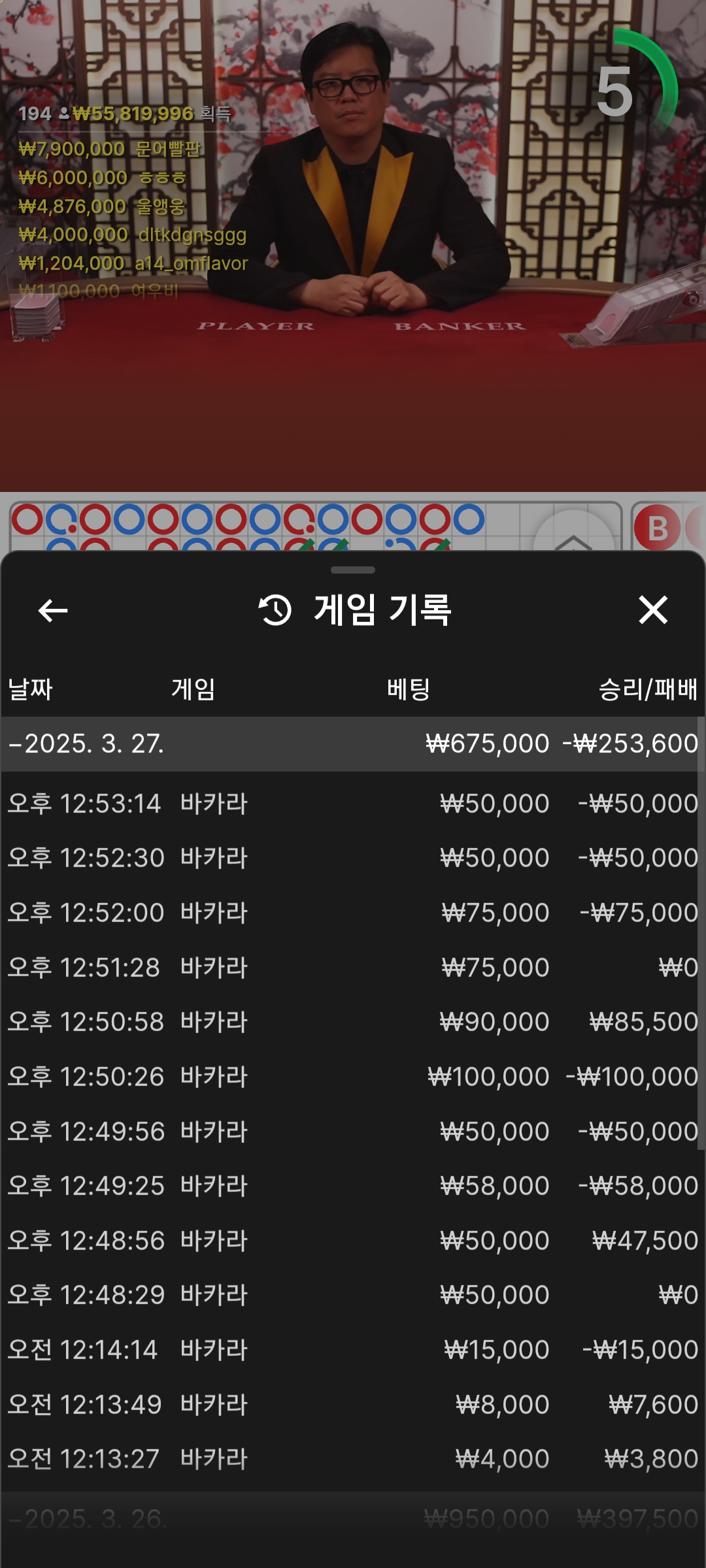Tap the 문어빨판 top winner entry

point(110,149)
